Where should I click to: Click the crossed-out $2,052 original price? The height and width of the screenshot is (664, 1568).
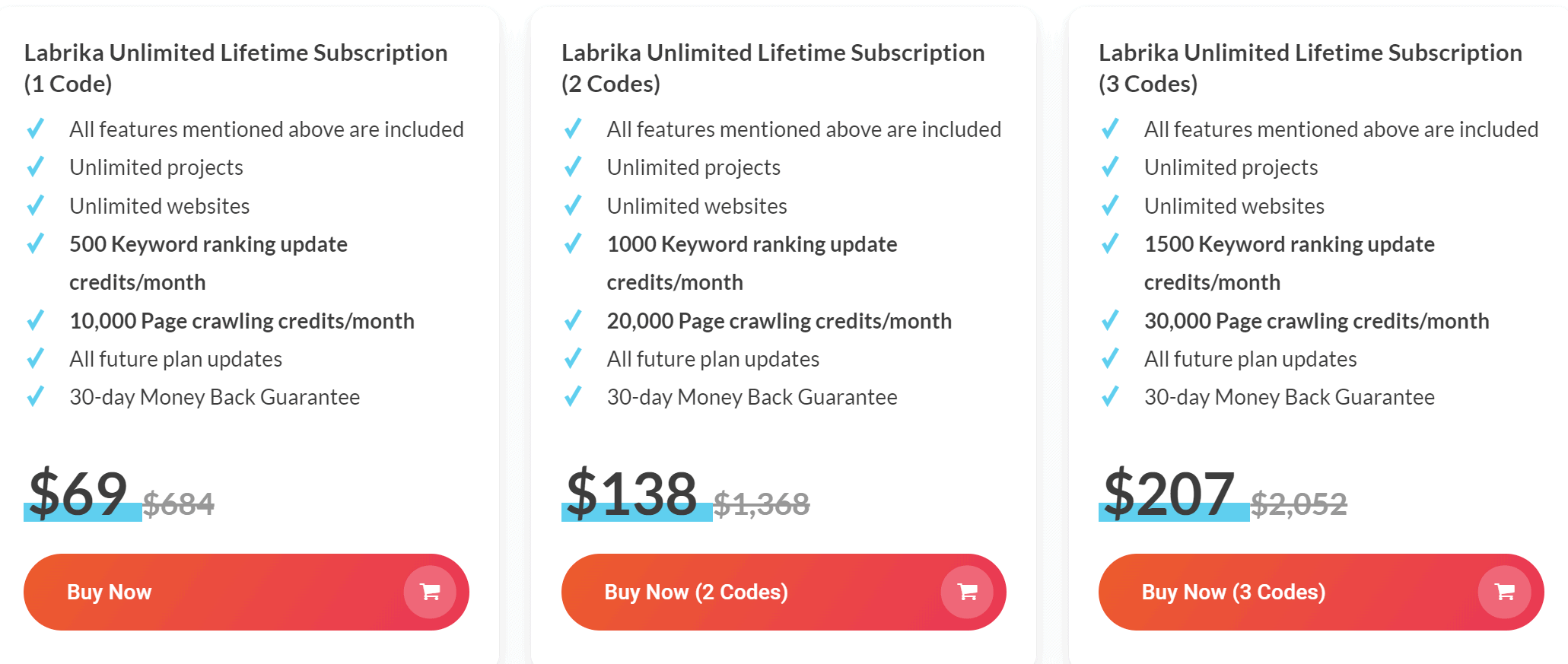(1299, 504)
